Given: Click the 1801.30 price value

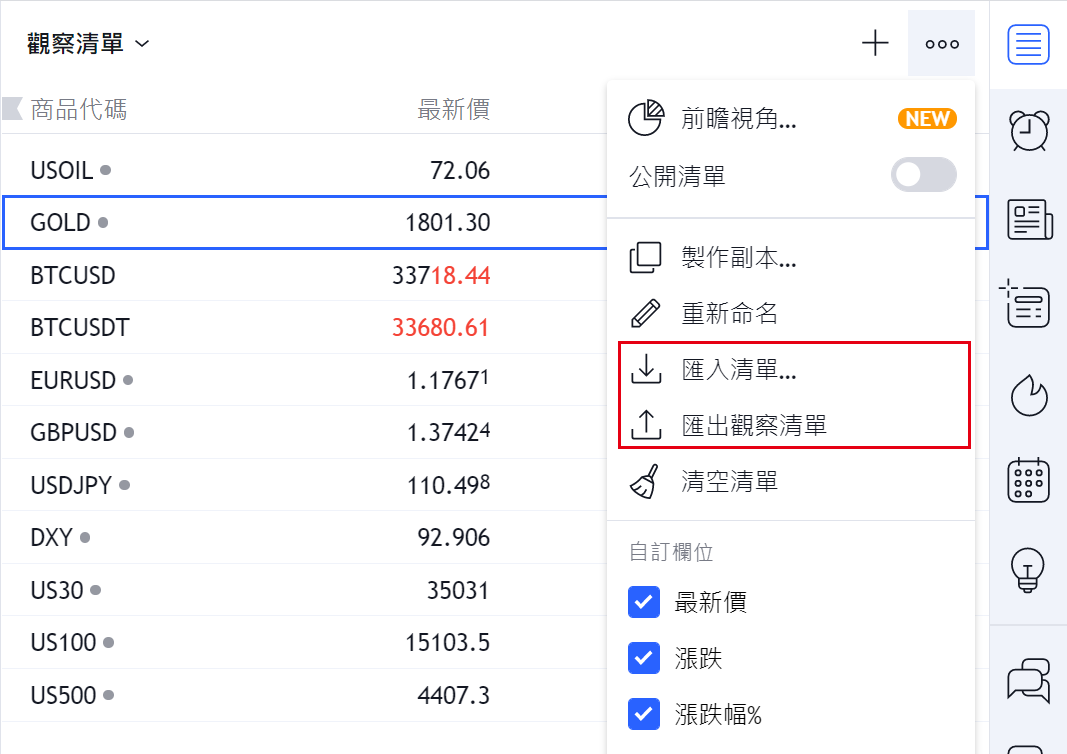Looking at the screenshot, I should click(x=448, y=223).
